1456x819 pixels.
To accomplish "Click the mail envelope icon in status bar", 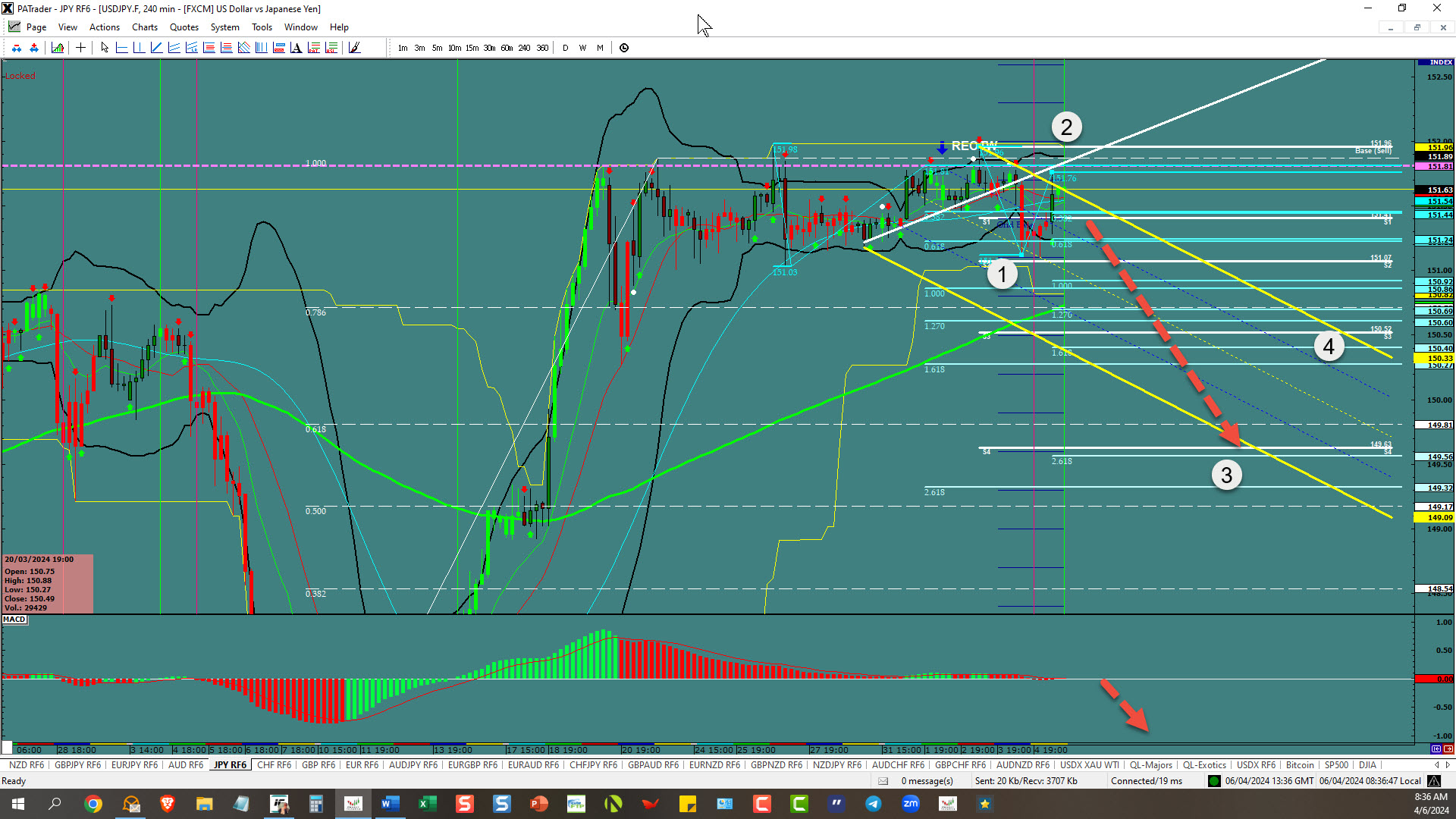I will point(883,781).
